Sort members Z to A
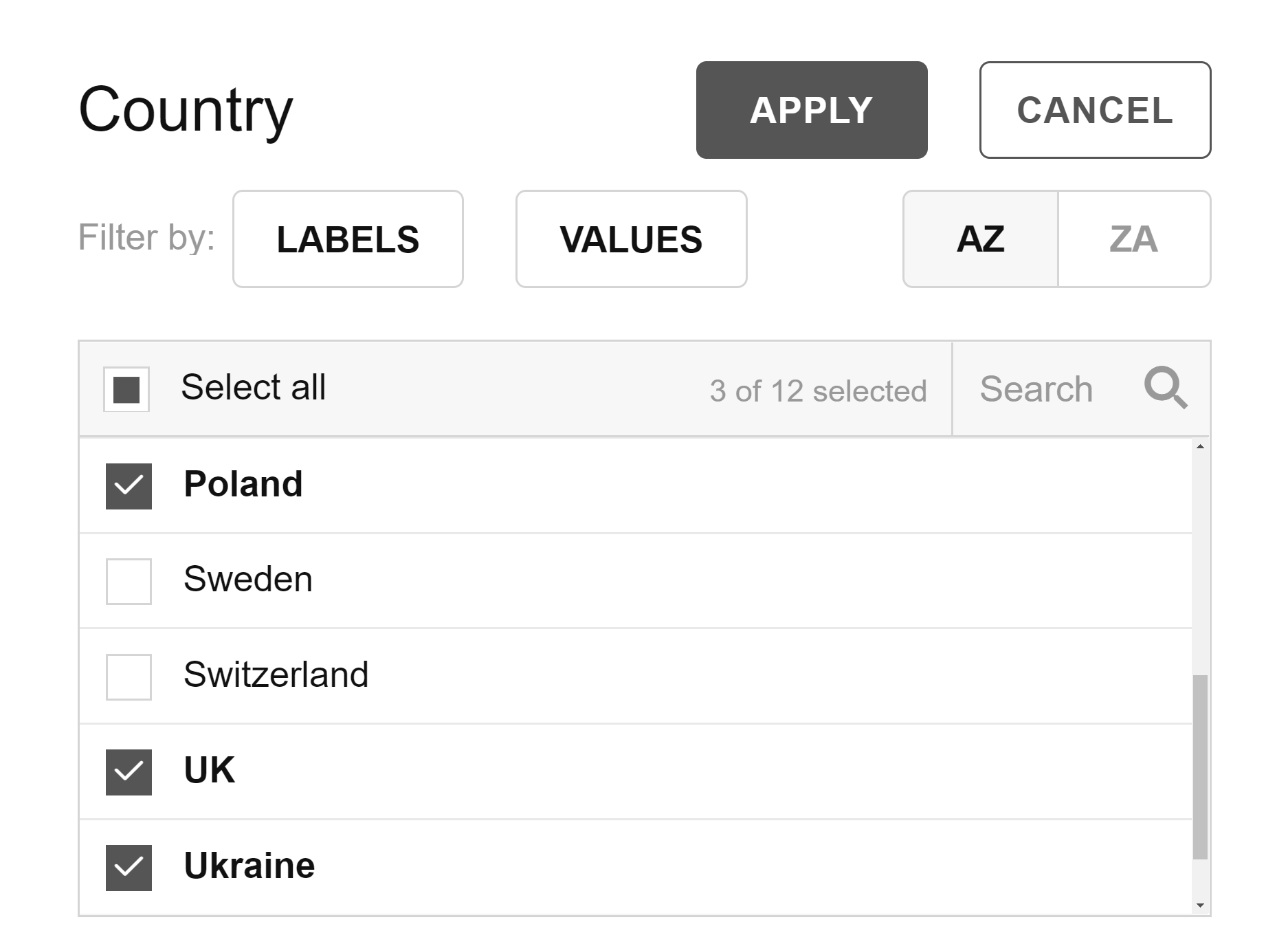This screenshot has width=1288, height=933. [x=1134, y=239]
